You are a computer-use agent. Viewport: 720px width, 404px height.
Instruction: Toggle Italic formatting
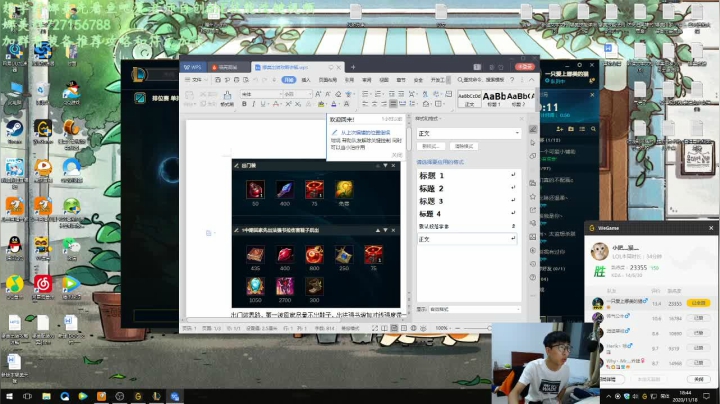pos(253,104)
